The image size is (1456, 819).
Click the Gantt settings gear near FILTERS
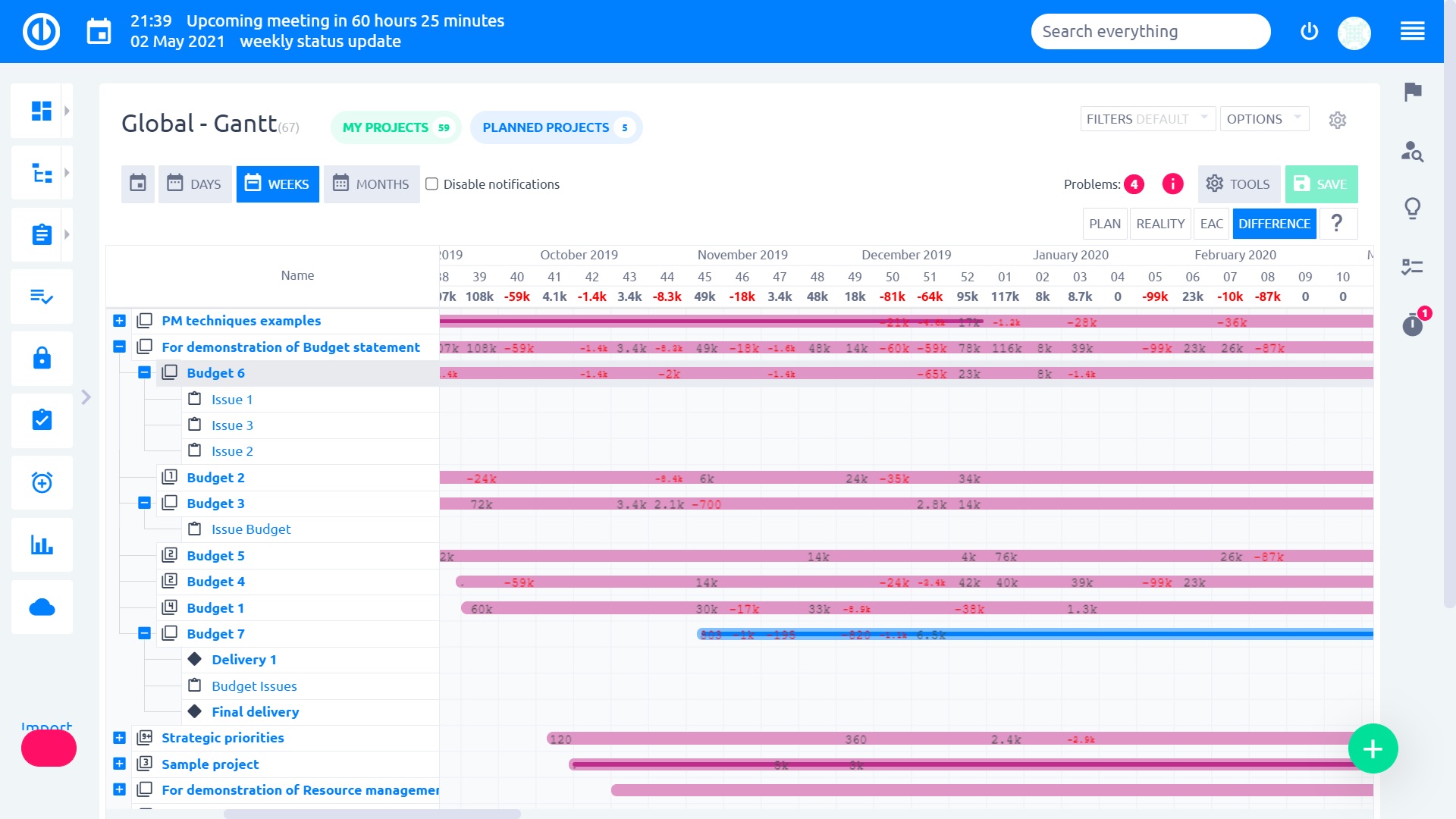[x=1338, y=120]
